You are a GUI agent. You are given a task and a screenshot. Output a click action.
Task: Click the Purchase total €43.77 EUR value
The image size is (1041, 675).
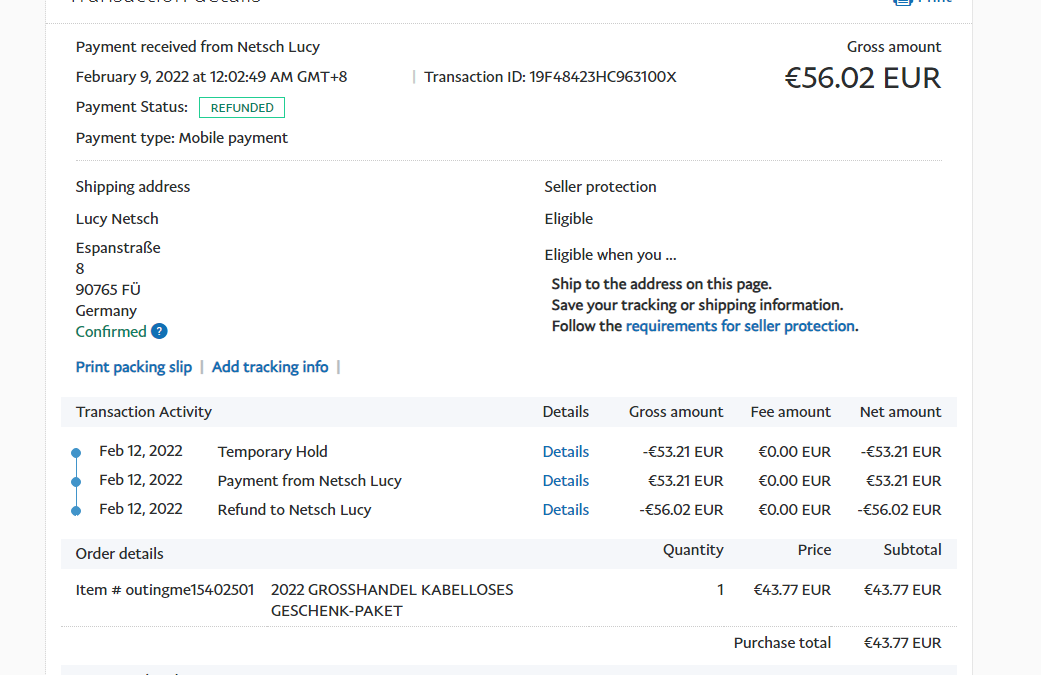click(902, 643)
